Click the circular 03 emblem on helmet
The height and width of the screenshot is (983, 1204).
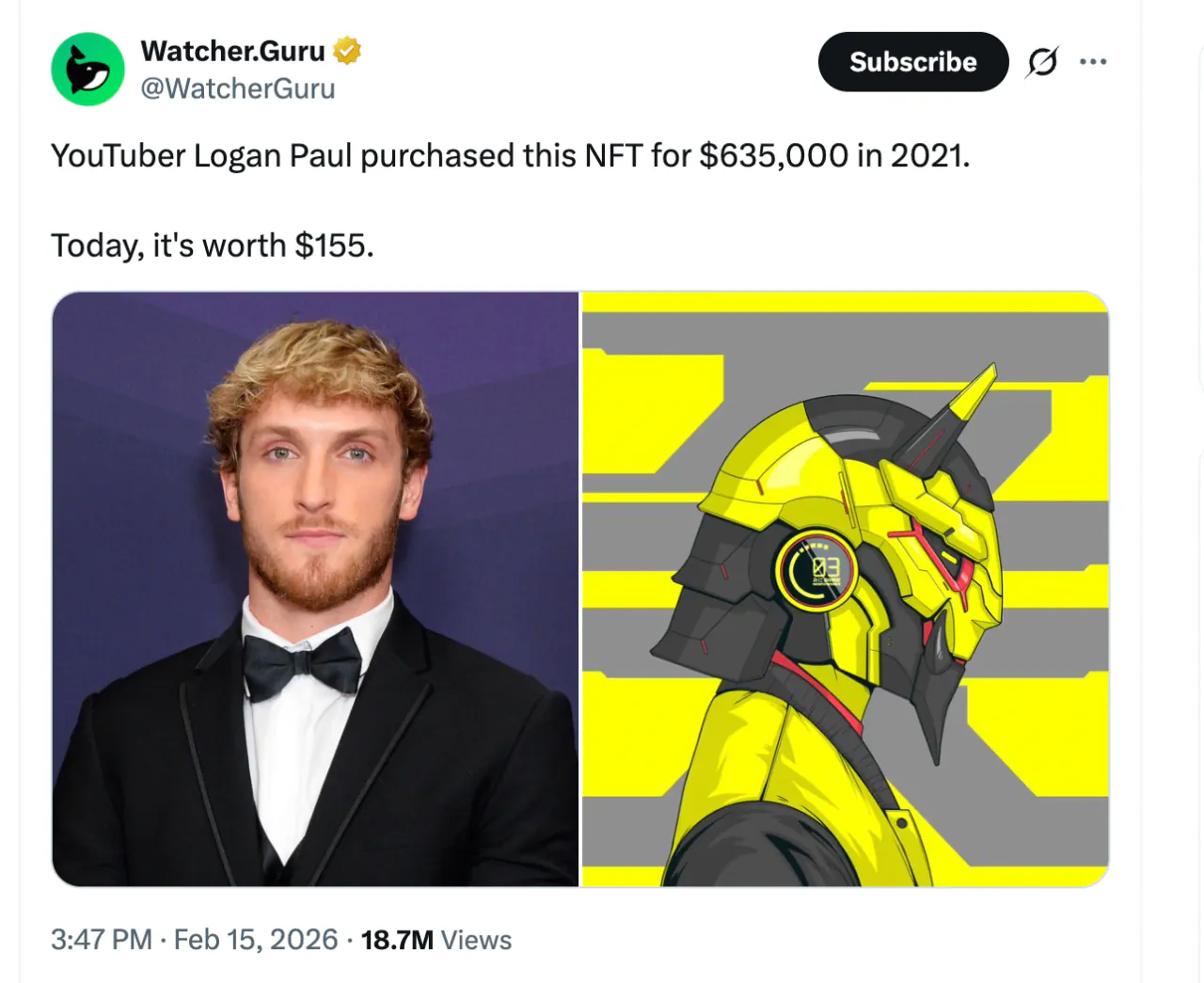click(x=816, y=570)
